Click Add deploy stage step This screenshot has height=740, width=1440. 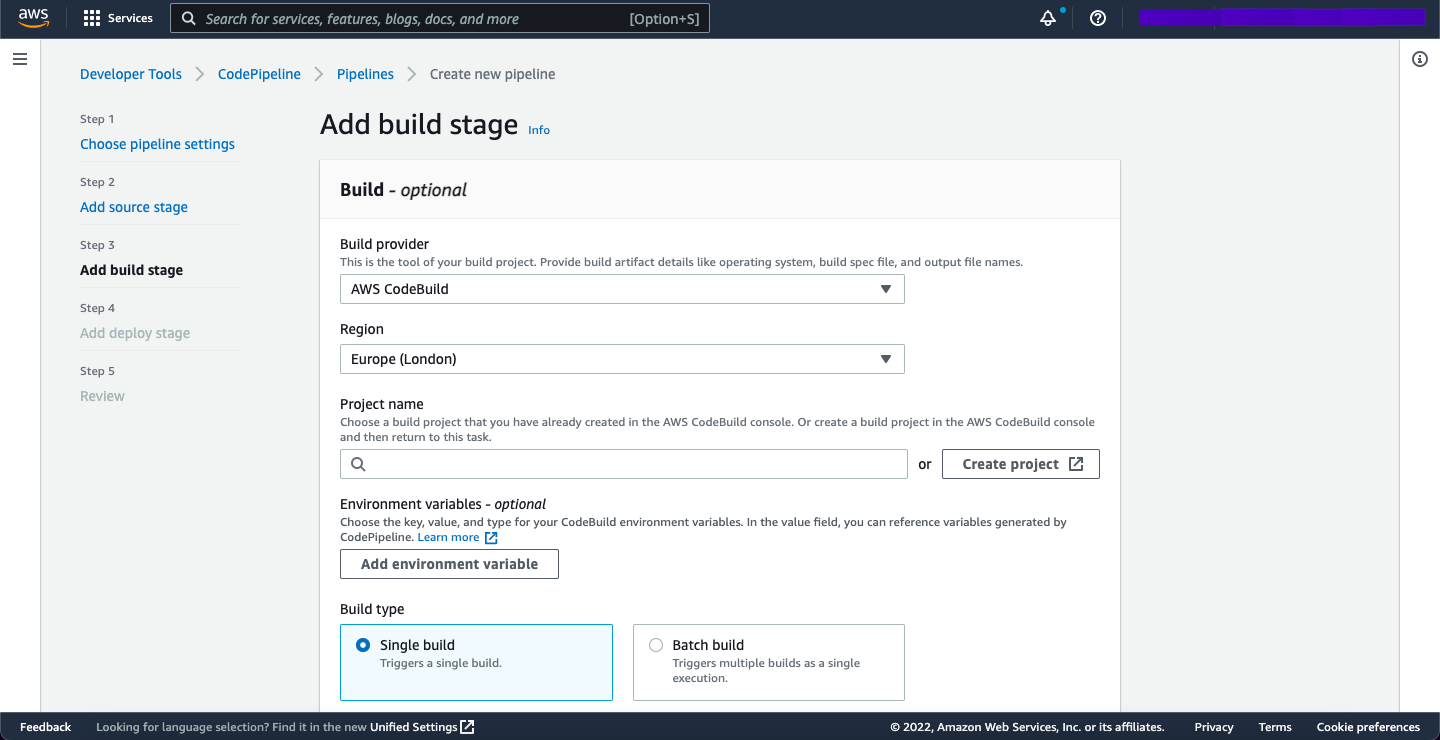(x=135, y=333)
